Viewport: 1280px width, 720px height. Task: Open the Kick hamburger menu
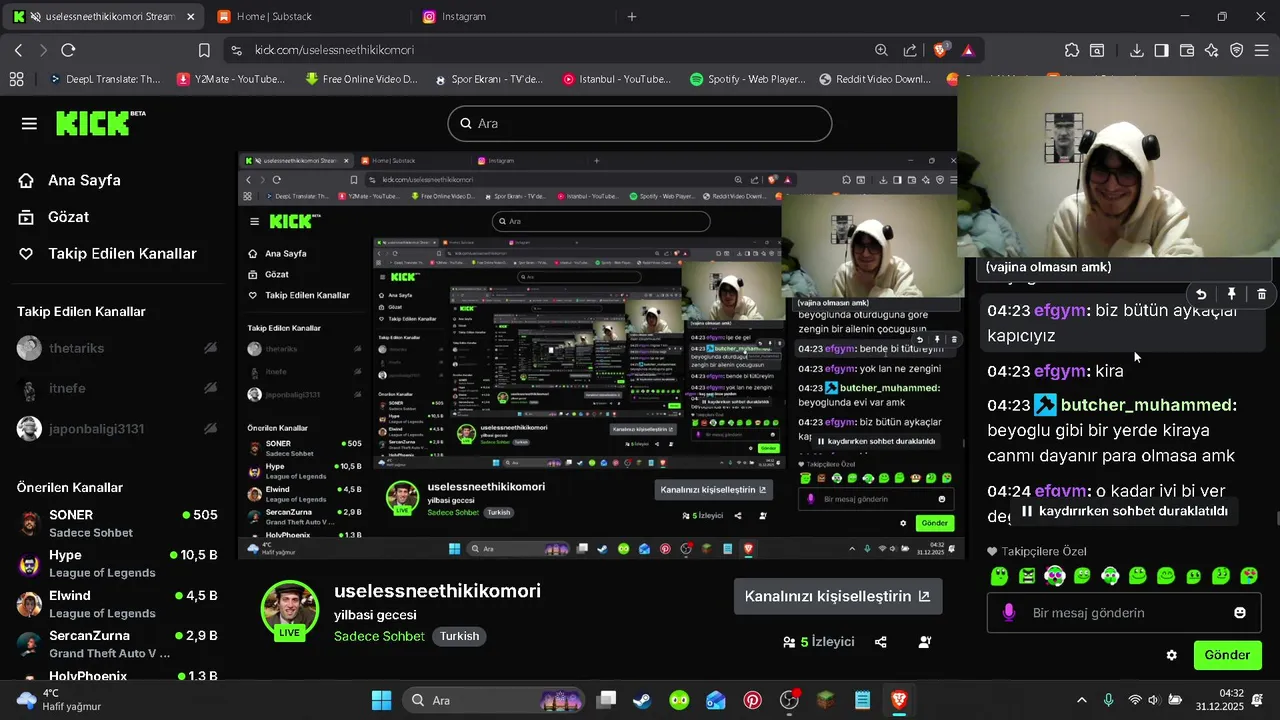(x=29, y=123)
